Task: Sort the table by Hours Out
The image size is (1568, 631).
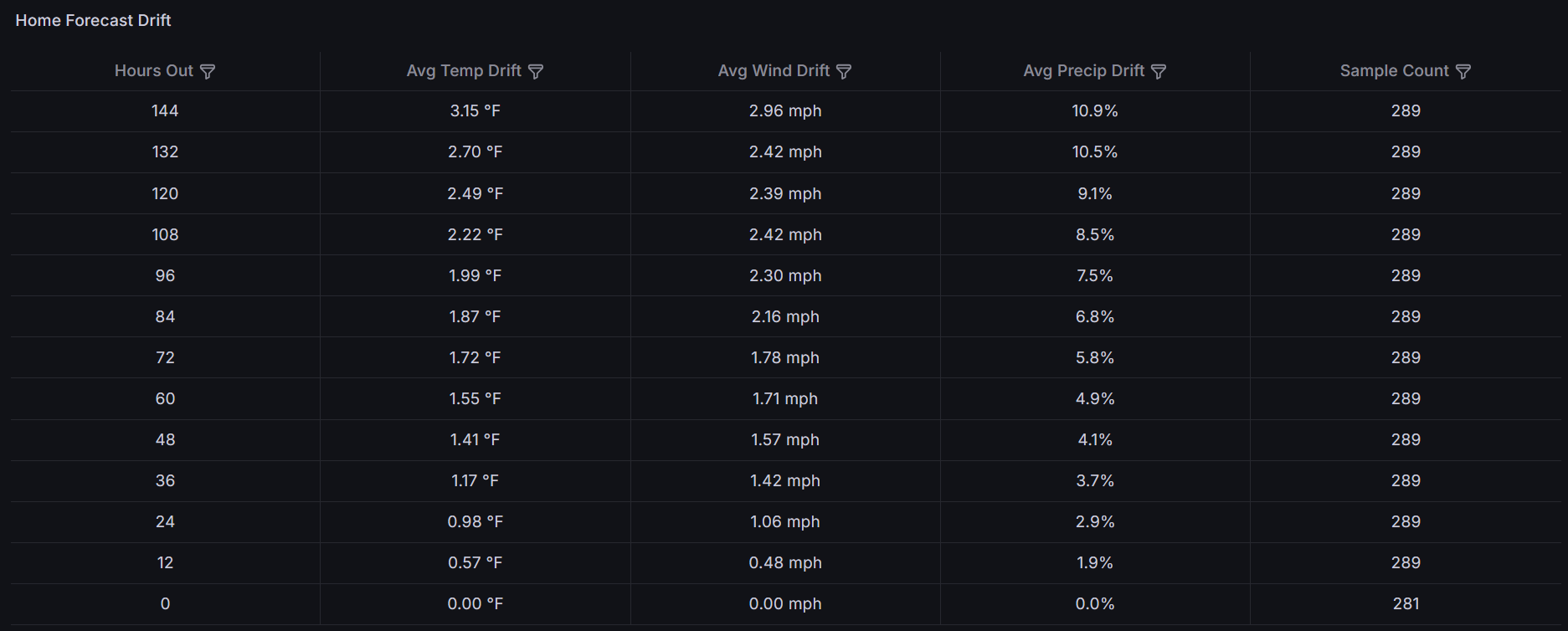Action: coord(154,70)
